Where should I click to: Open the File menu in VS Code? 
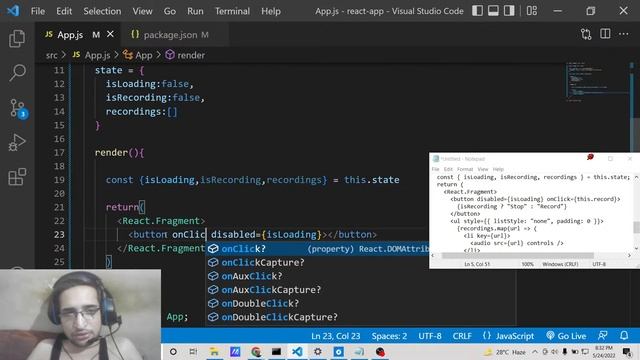38,11
